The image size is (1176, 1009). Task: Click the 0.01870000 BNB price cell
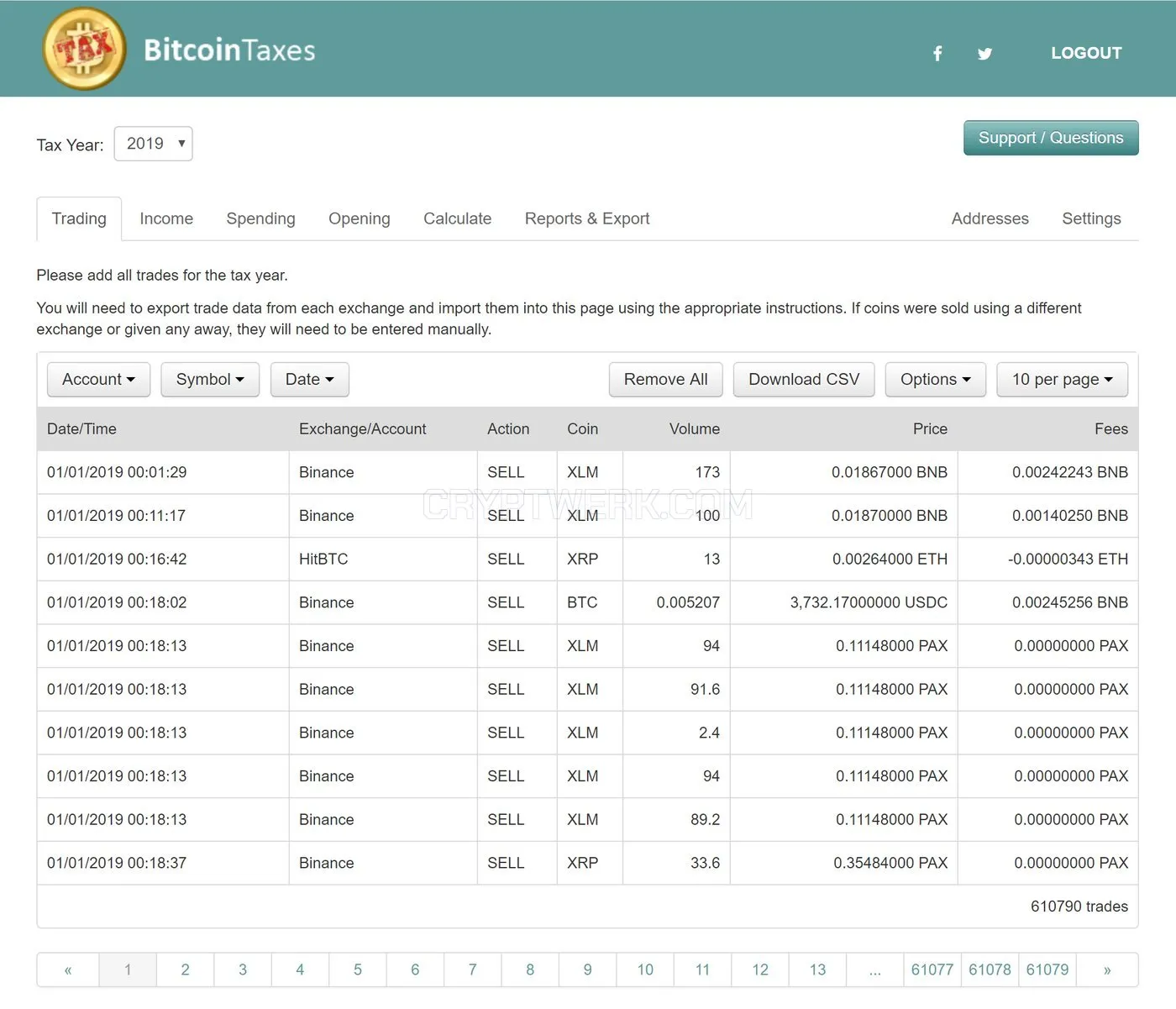pyautogui.click(x=844, y=516)
